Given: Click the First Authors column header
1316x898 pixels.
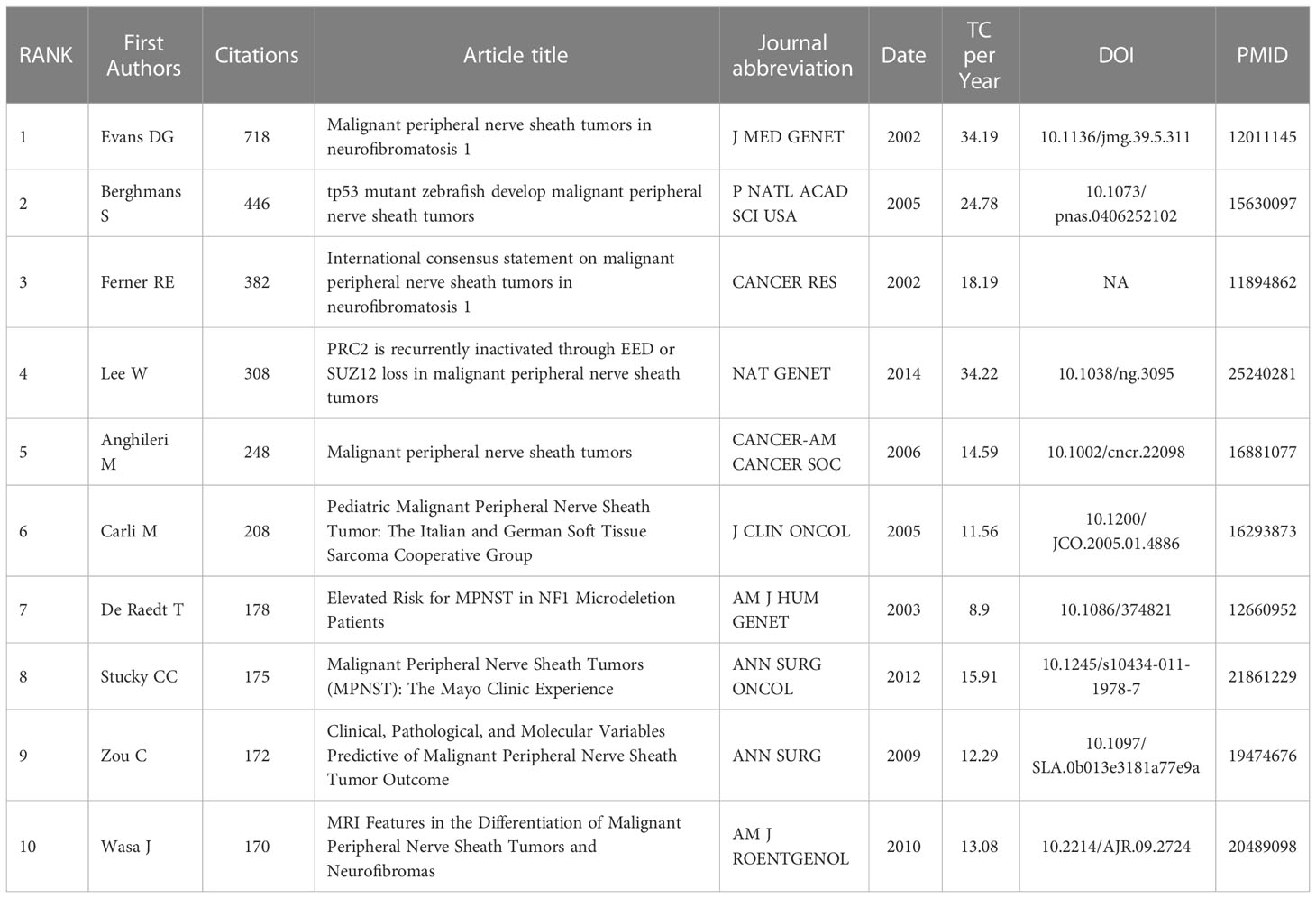Looking at the screenshot, I should tap(144, 55).
